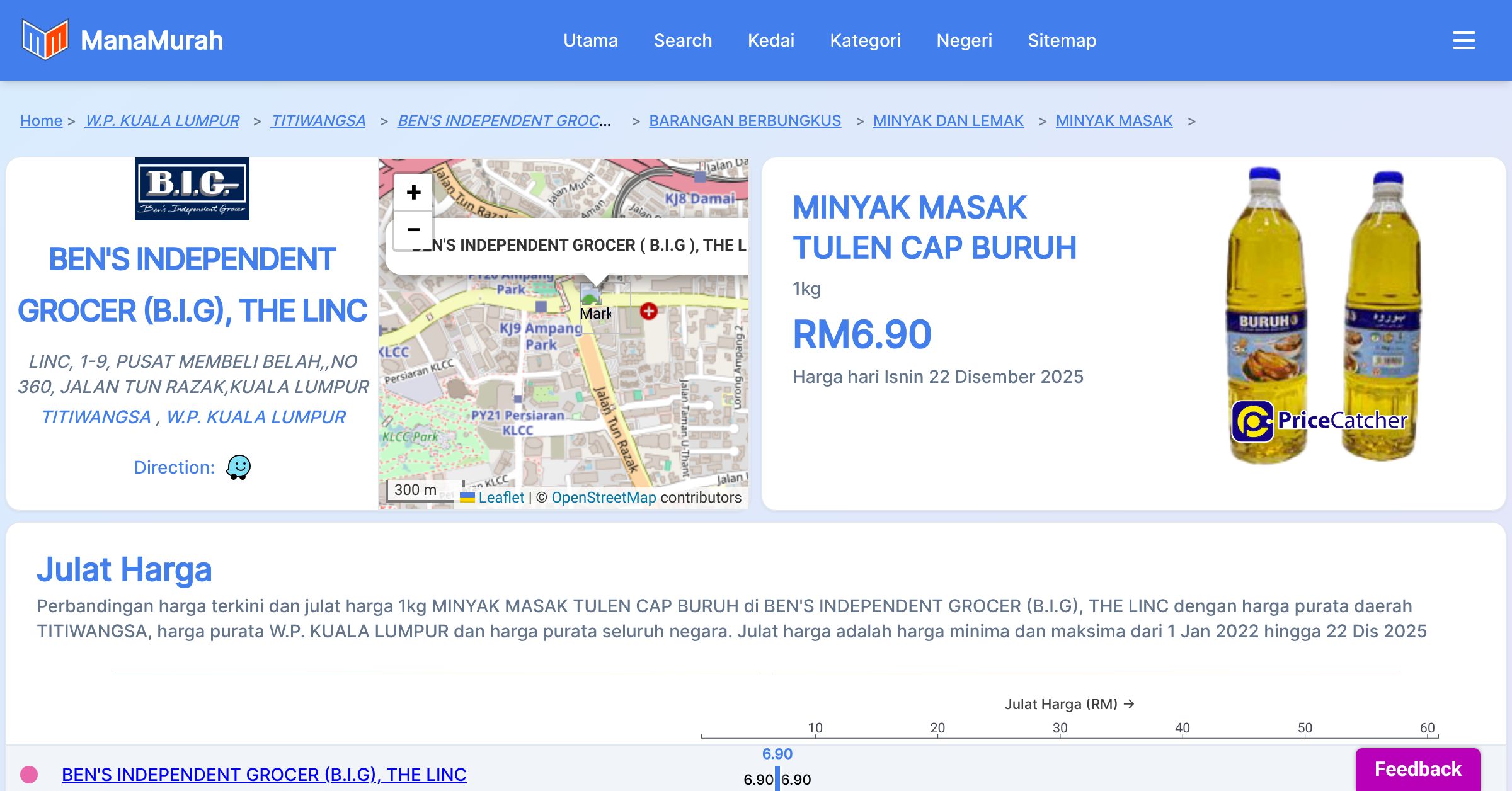The height and width of the screenshot is (791, 1512).
Task: Open Waze direction icon
Action: click(238, 467)
